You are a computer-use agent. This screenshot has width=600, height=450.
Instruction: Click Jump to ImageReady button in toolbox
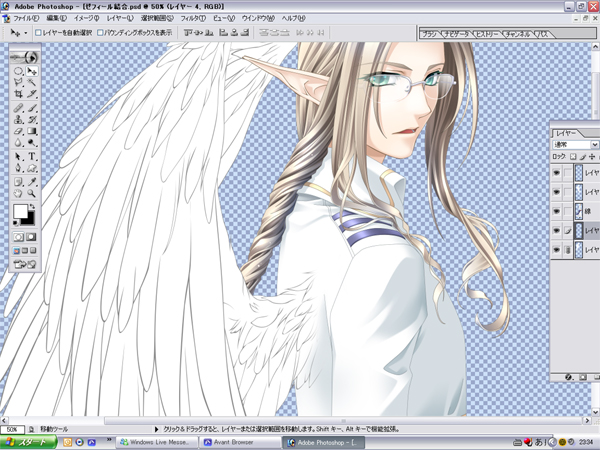[25, 264]
